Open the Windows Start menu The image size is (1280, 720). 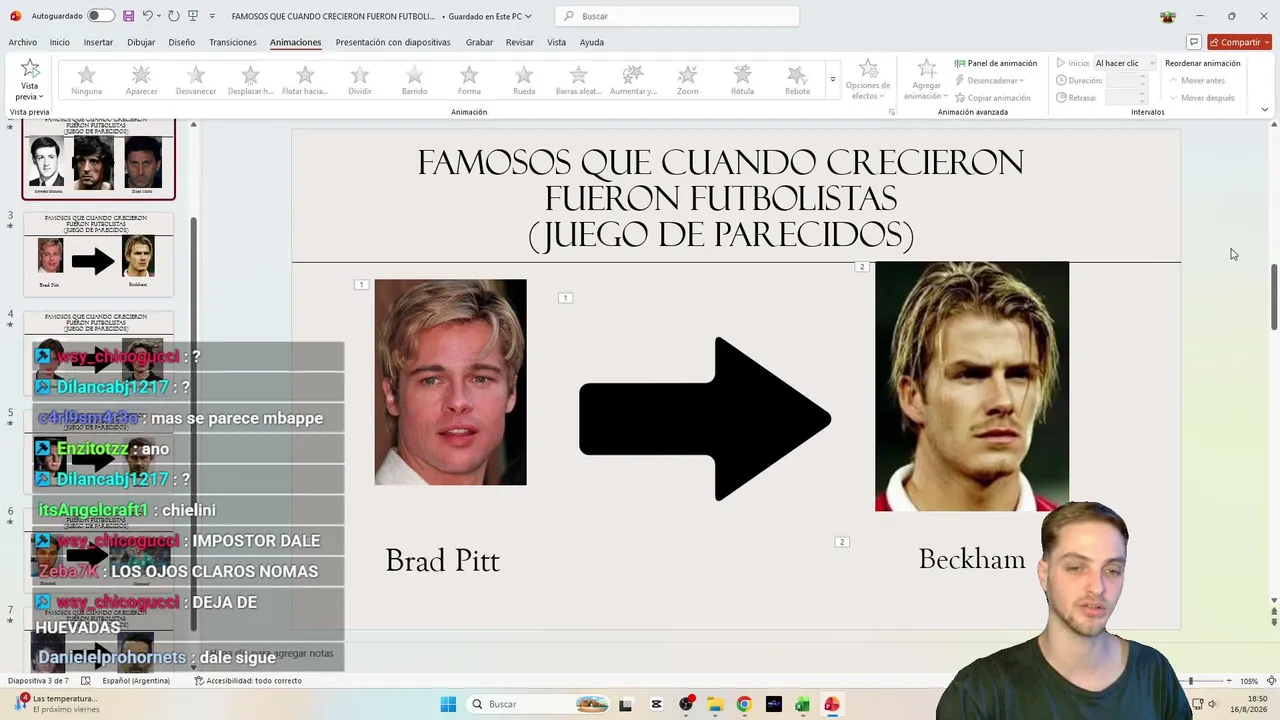point(448,704)
